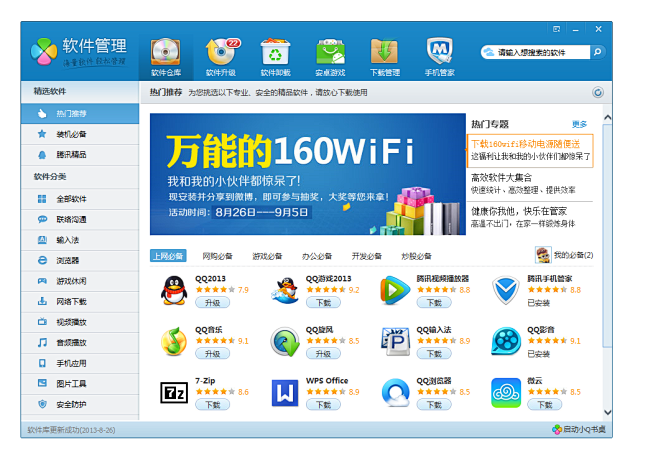The image size is (658, 470).
Task: Click the WPS Office W icon
Action: pos(285,393)
